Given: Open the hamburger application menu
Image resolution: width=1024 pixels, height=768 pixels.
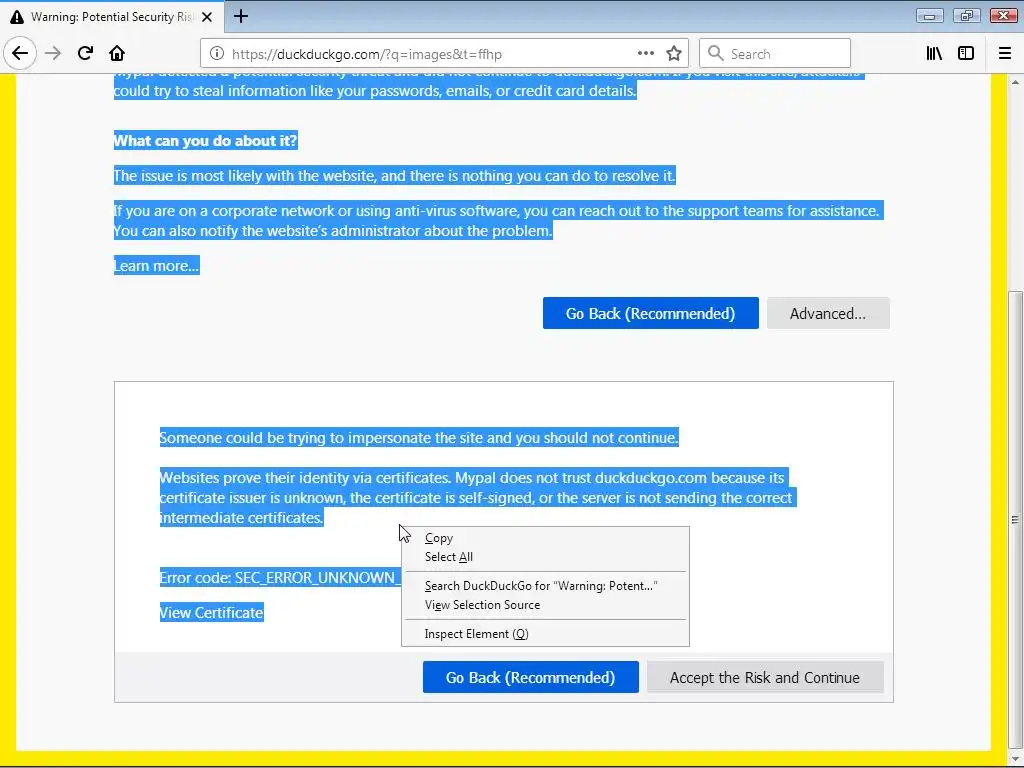Looking at the screenshot, I should 1005,54.
